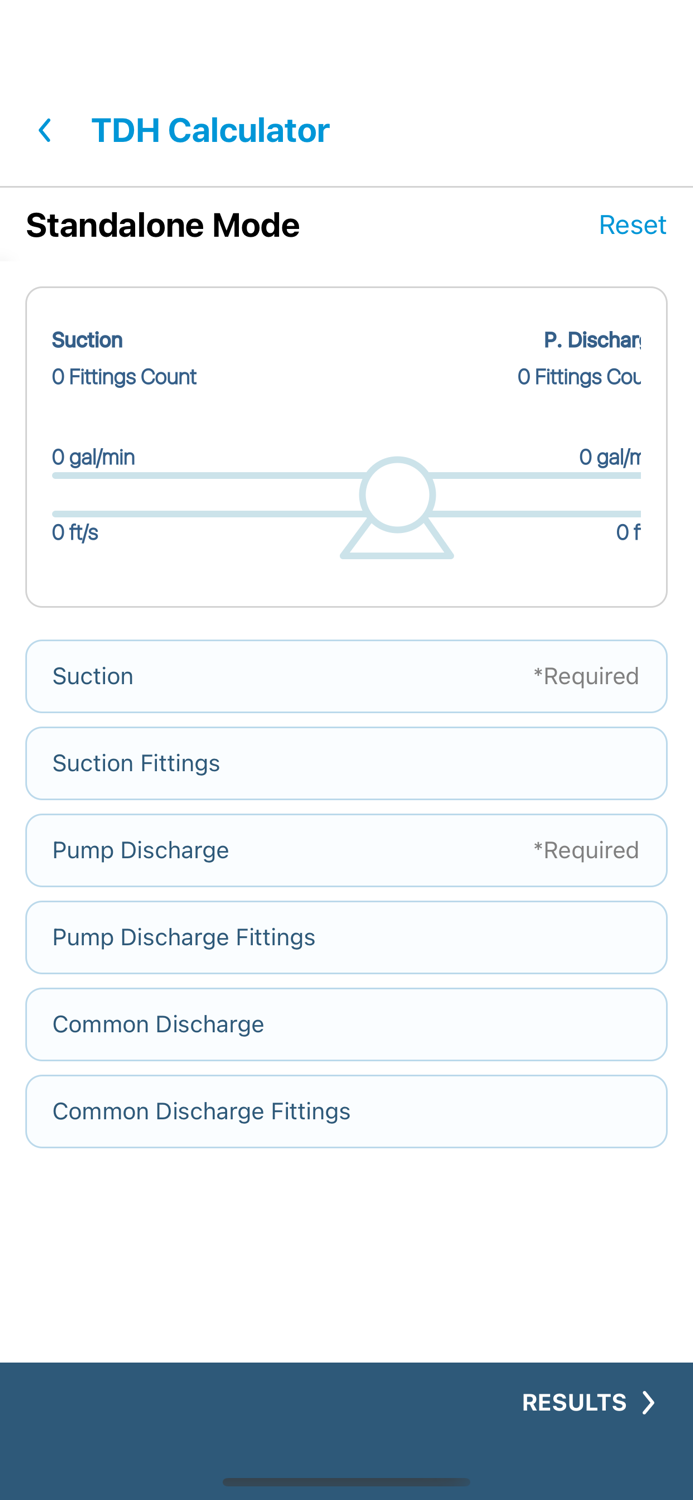Tap discharge side Fittings Count text
Screen dimensions: 693x1500
click(x=578, y=377)
